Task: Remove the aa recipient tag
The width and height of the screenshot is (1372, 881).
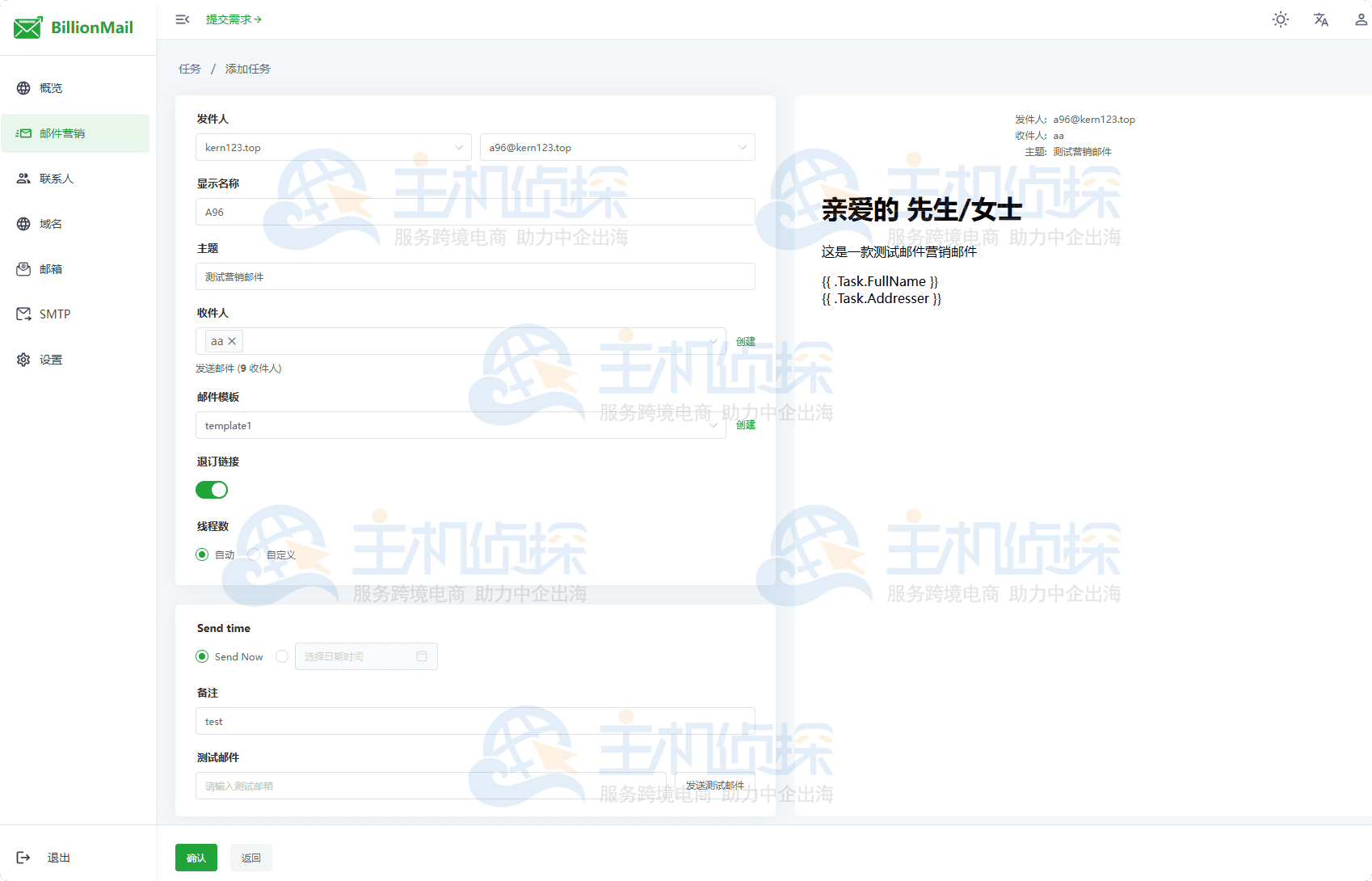Action: coord(232,340)
